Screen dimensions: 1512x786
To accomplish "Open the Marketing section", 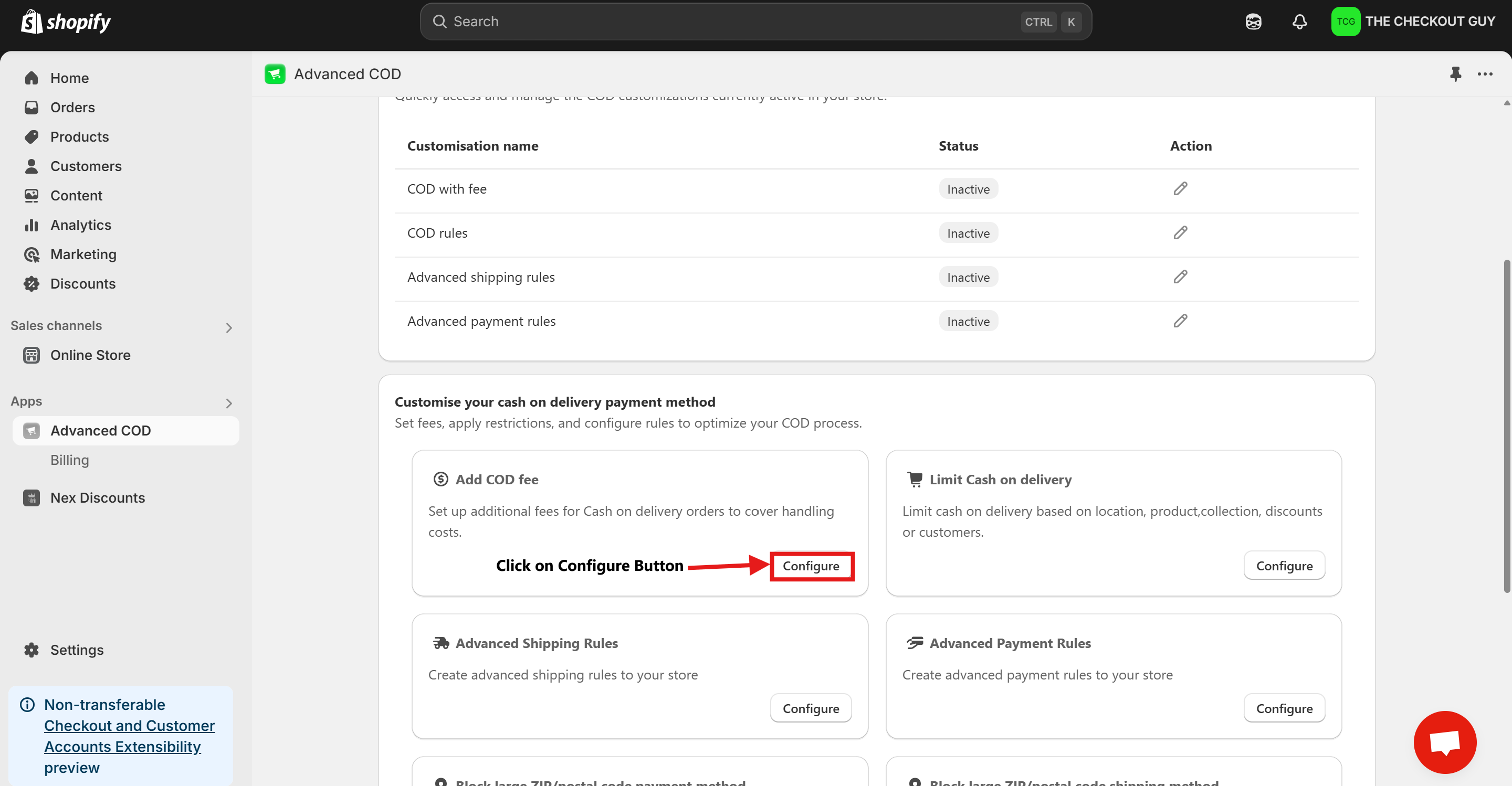I will pyautogui.click(x=84, y=254).
